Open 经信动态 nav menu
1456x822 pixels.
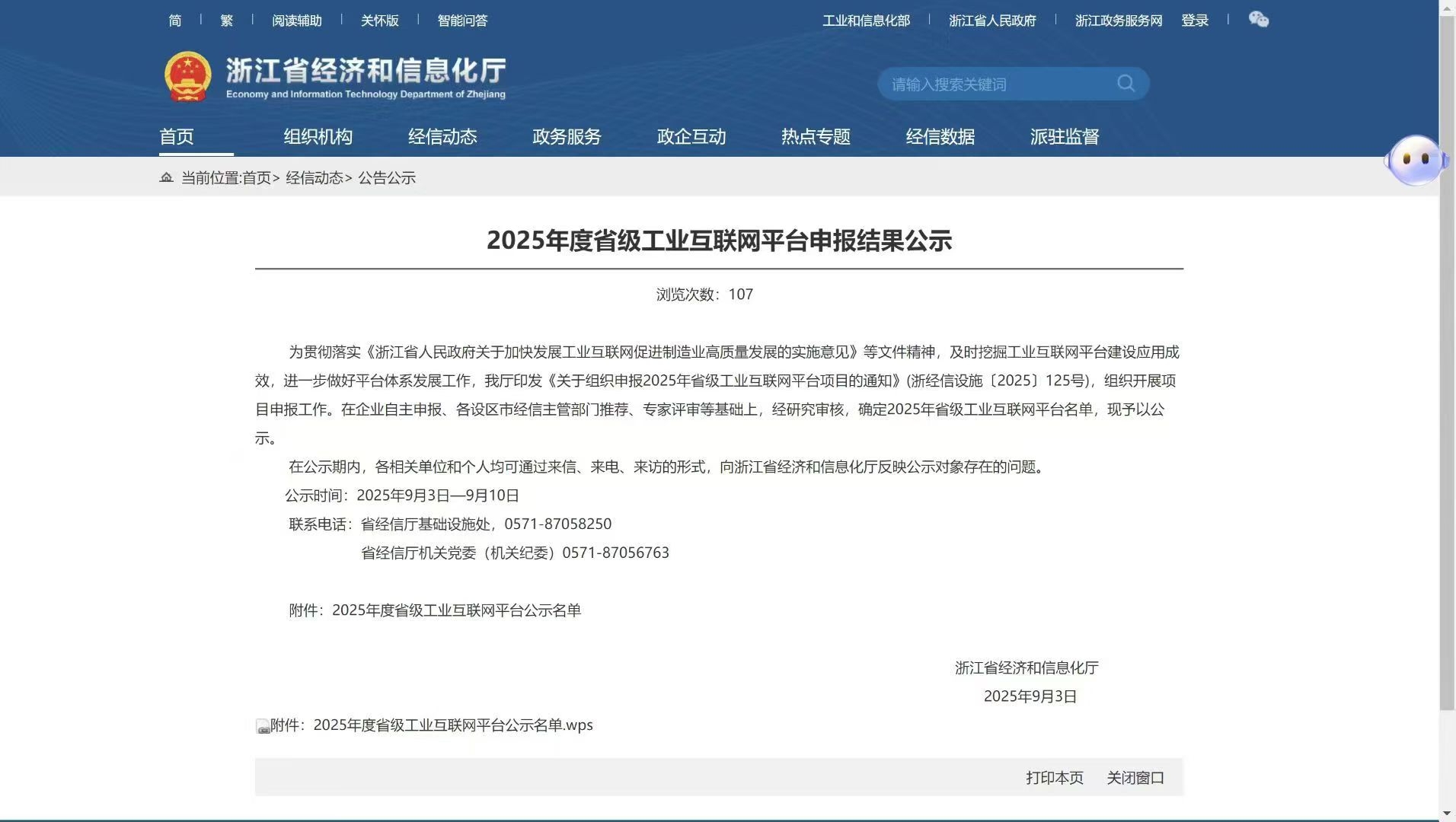[x=442, y=136]
